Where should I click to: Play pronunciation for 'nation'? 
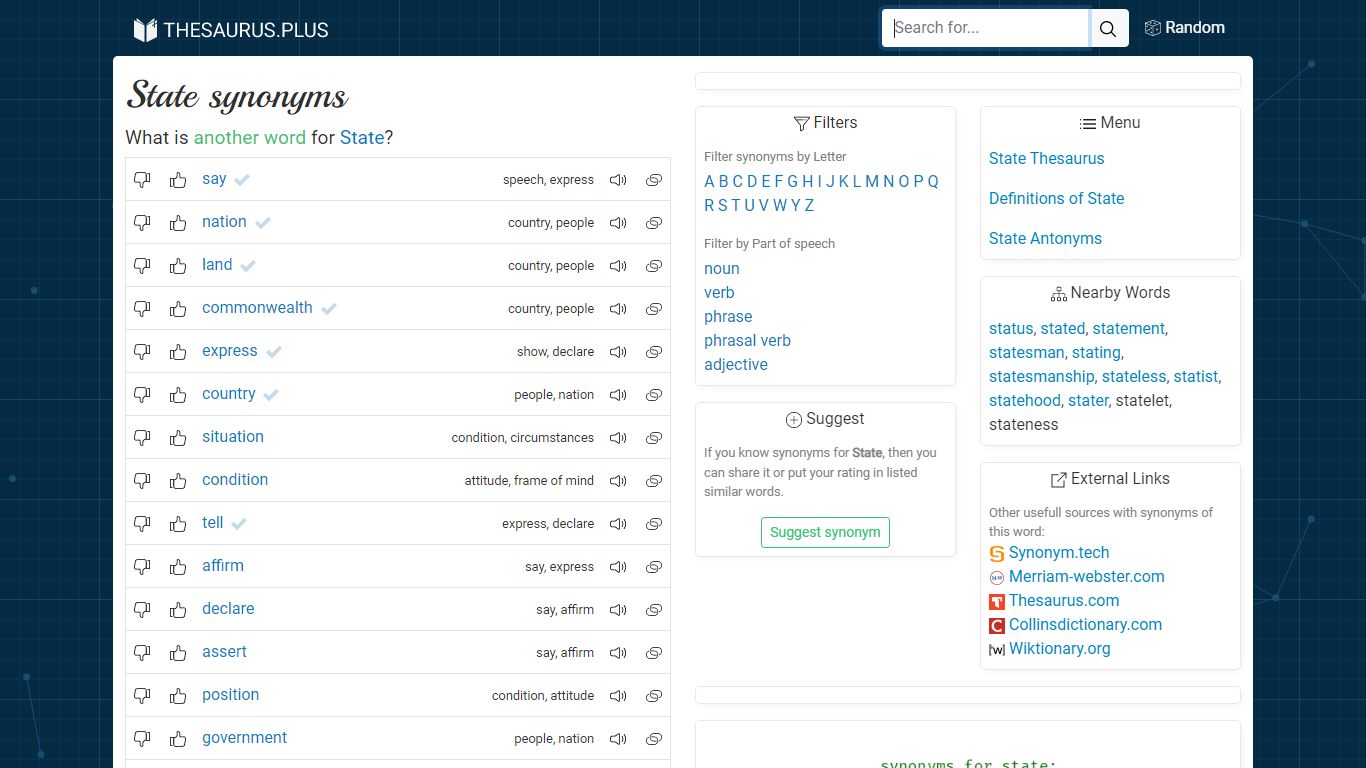point(618,223)
